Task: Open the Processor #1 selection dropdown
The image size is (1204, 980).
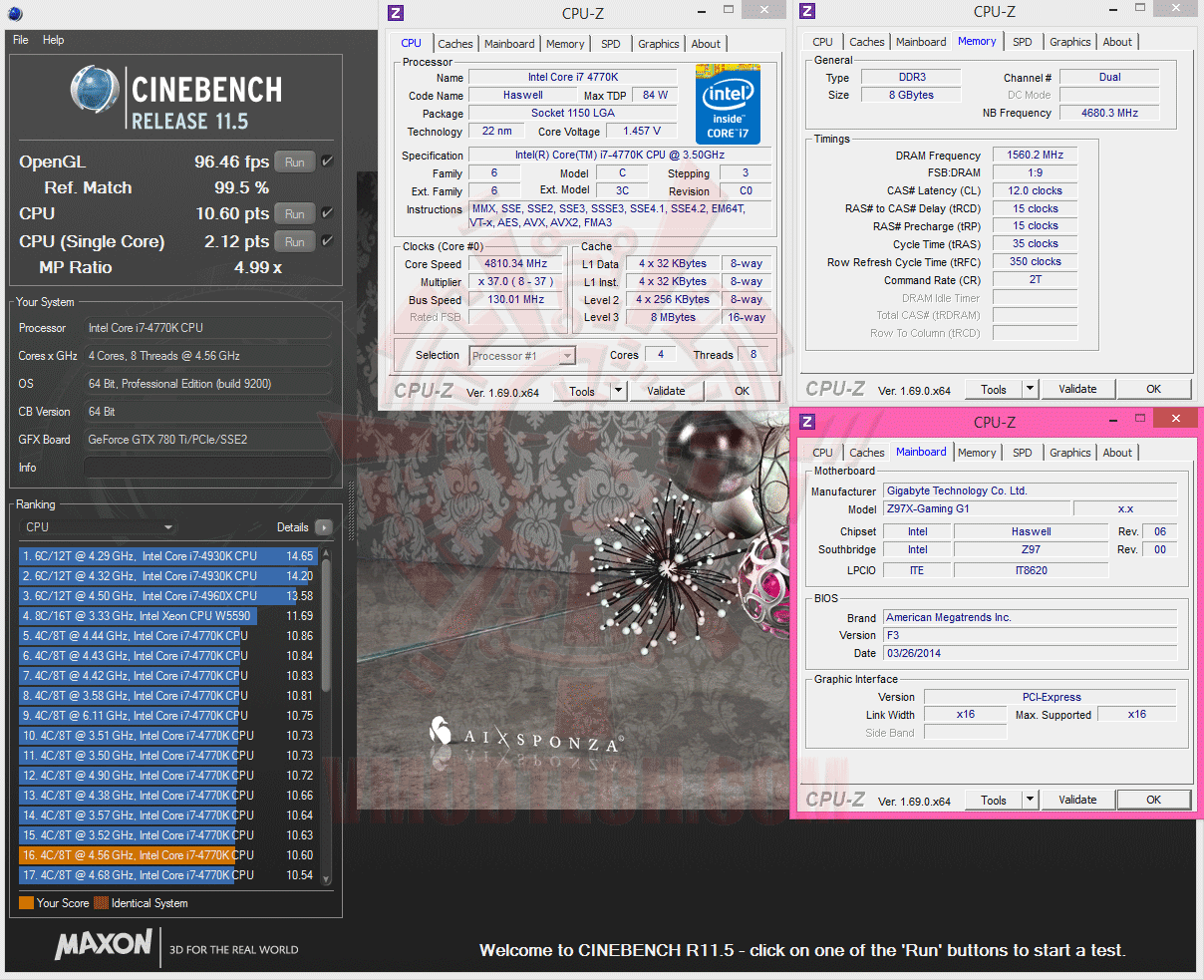Action: (522, 356)
